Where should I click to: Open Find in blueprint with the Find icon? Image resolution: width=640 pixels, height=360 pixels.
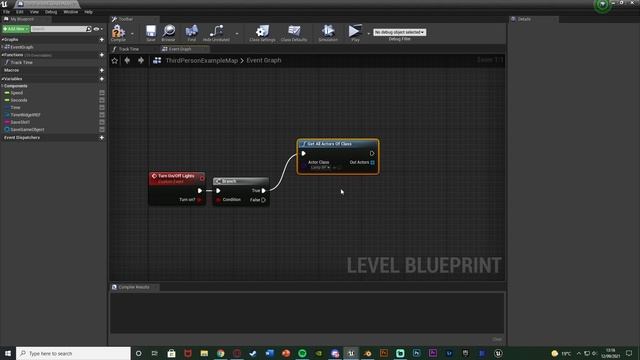(x=191, y=32)
